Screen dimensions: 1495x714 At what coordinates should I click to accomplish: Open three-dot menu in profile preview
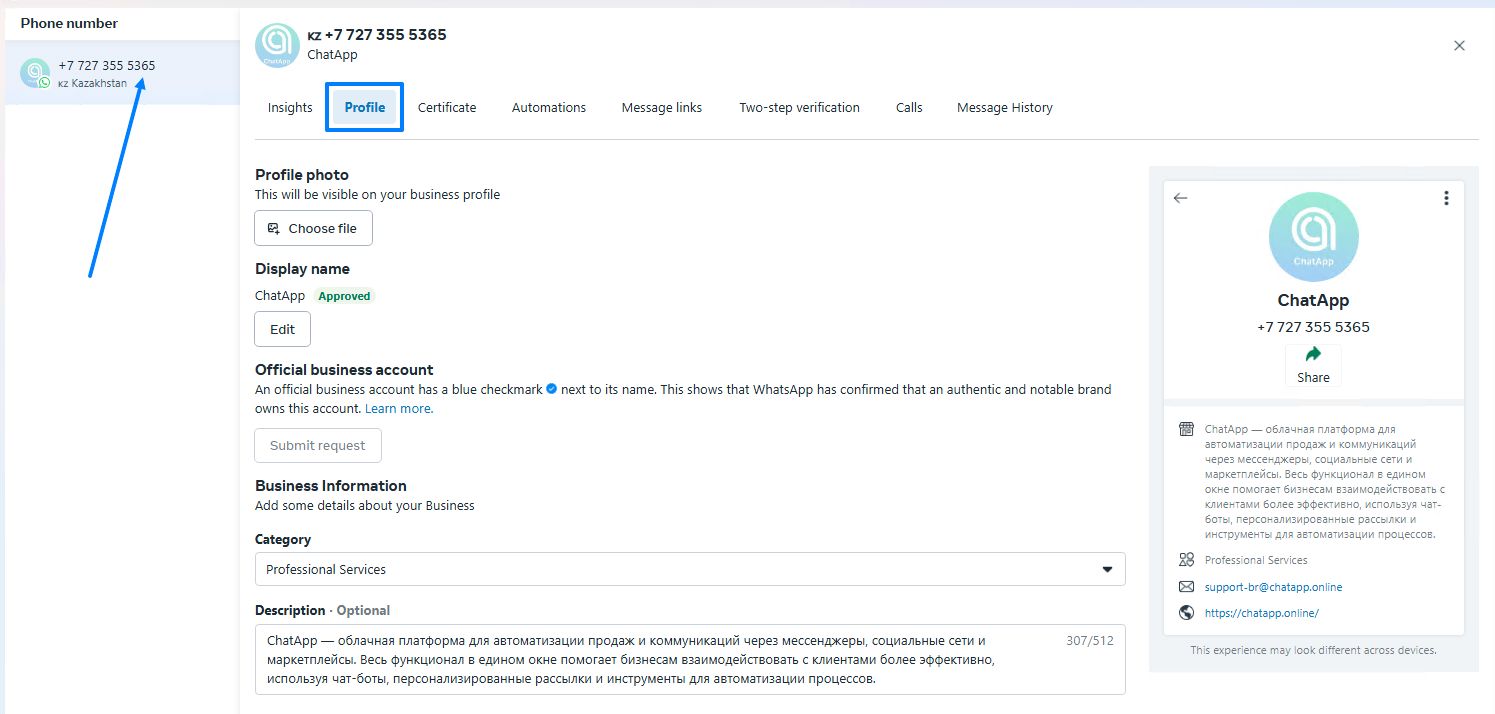(1446, 198)
